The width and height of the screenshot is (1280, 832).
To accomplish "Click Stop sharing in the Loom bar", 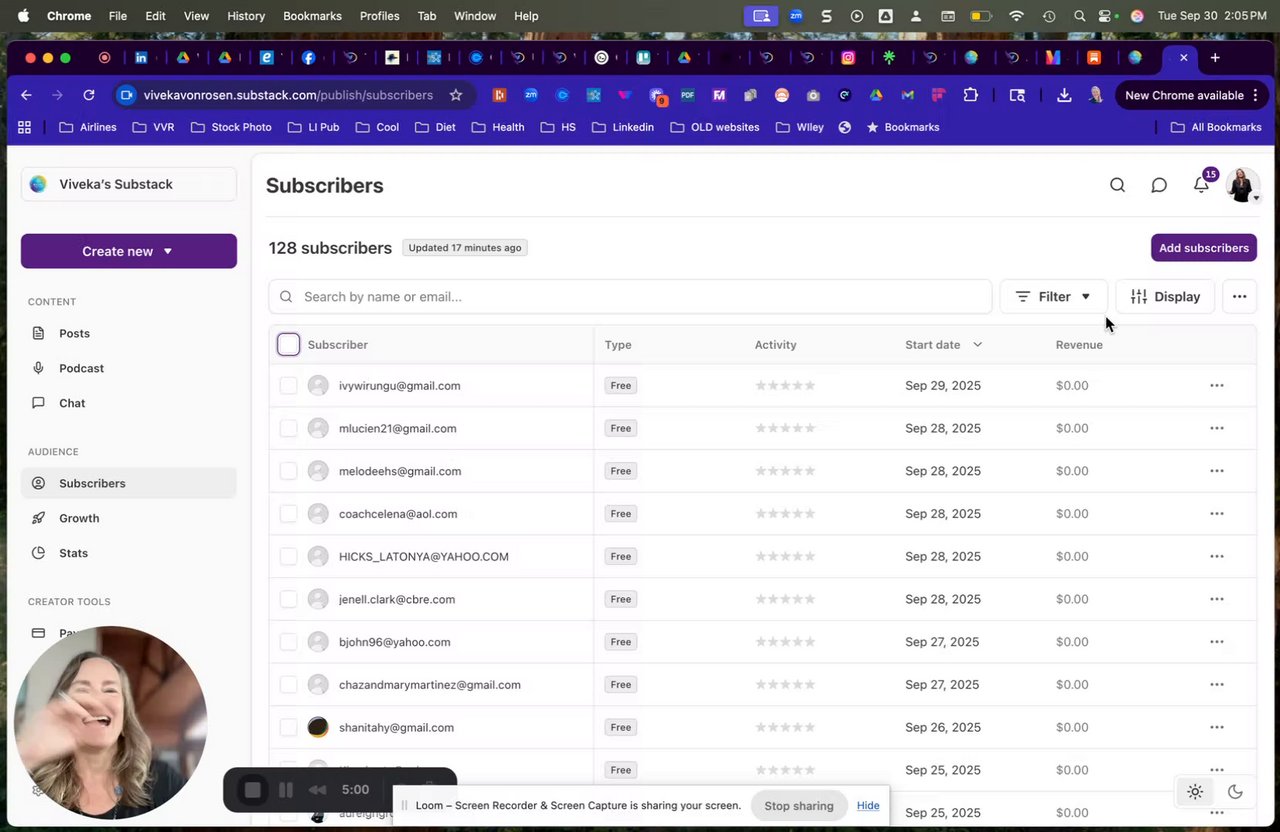I will coord(799,806).
